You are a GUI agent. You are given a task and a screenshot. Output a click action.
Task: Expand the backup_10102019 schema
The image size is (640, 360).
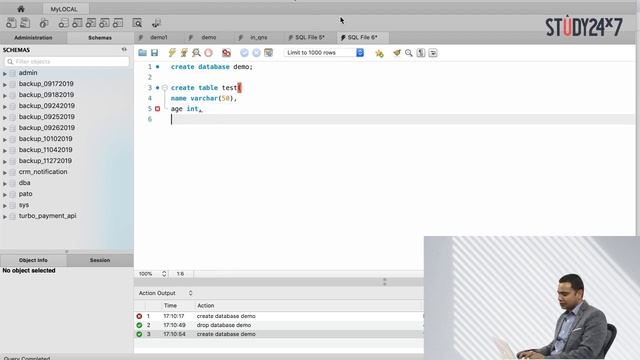click(5, 140)
